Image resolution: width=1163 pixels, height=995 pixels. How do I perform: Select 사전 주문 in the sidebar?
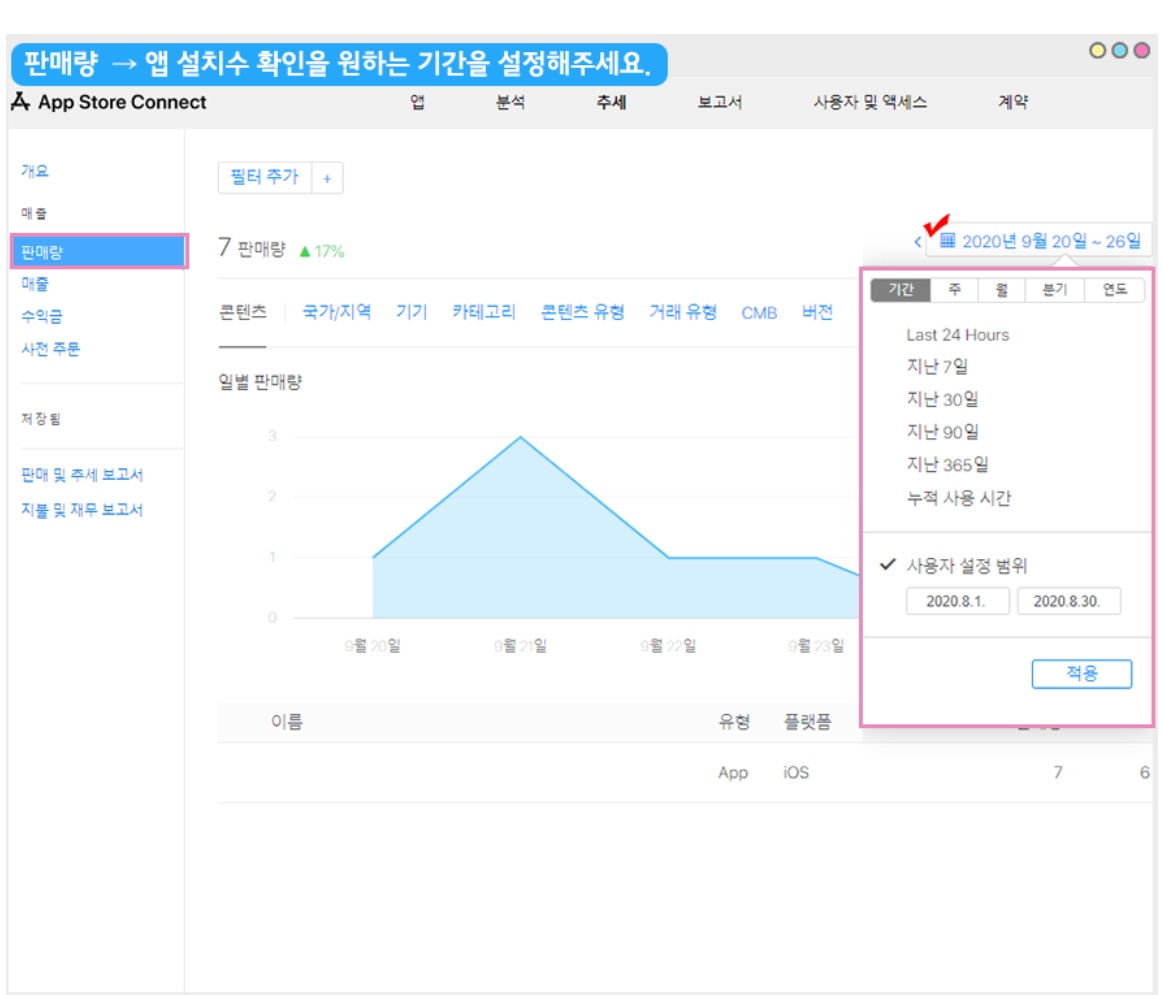coord(50,349)
